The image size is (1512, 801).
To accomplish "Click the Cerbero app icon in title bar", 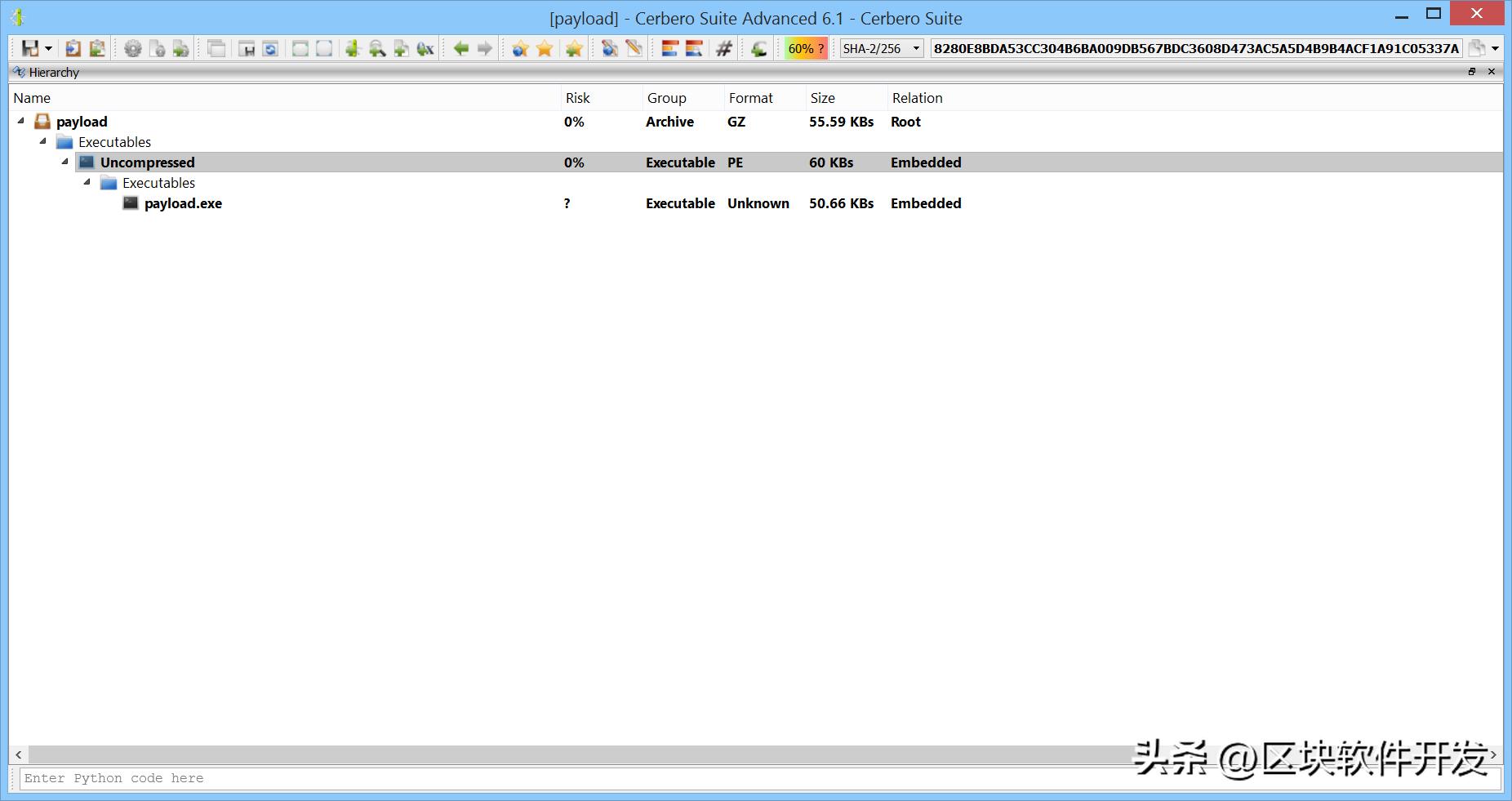I will (17, 17).
